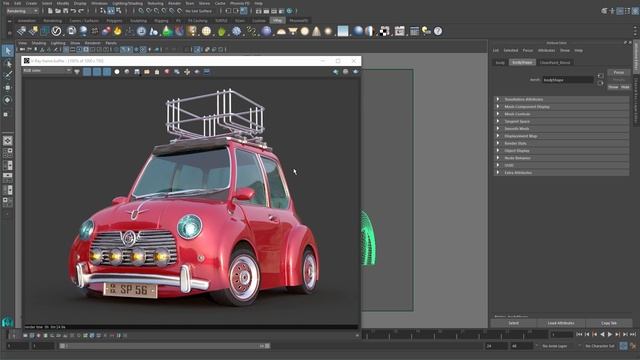Click the clock shelf icon
This screenshot has height=360, width=640.
[x=141, y=31]
